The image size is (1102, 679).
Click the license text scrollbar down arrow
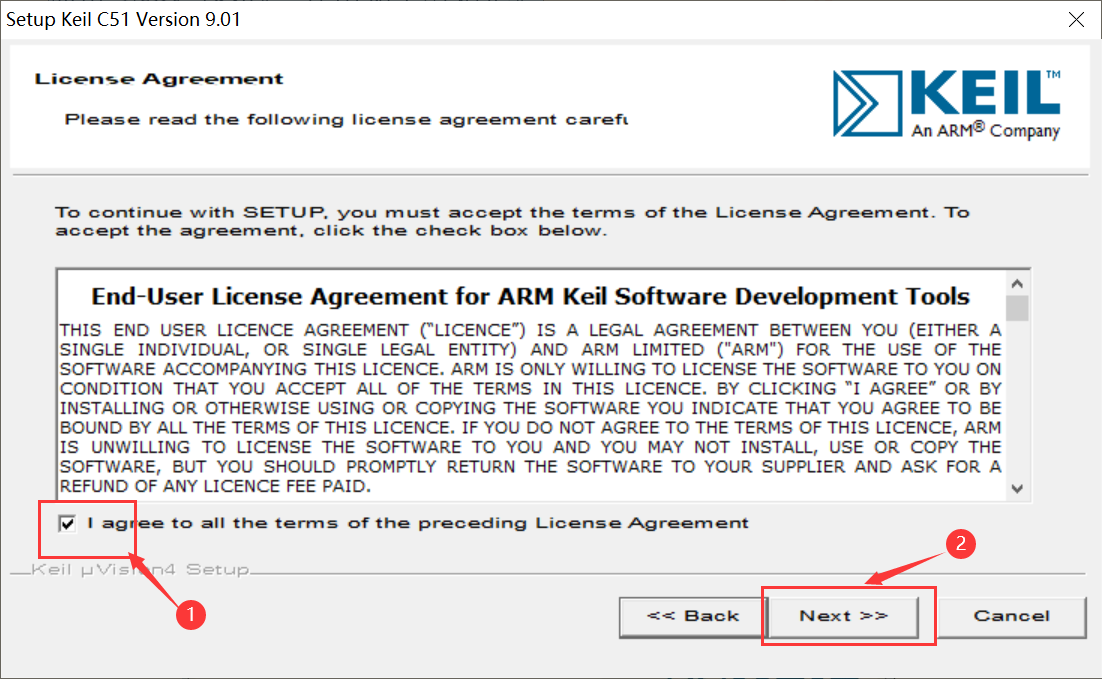[1017, 489]
